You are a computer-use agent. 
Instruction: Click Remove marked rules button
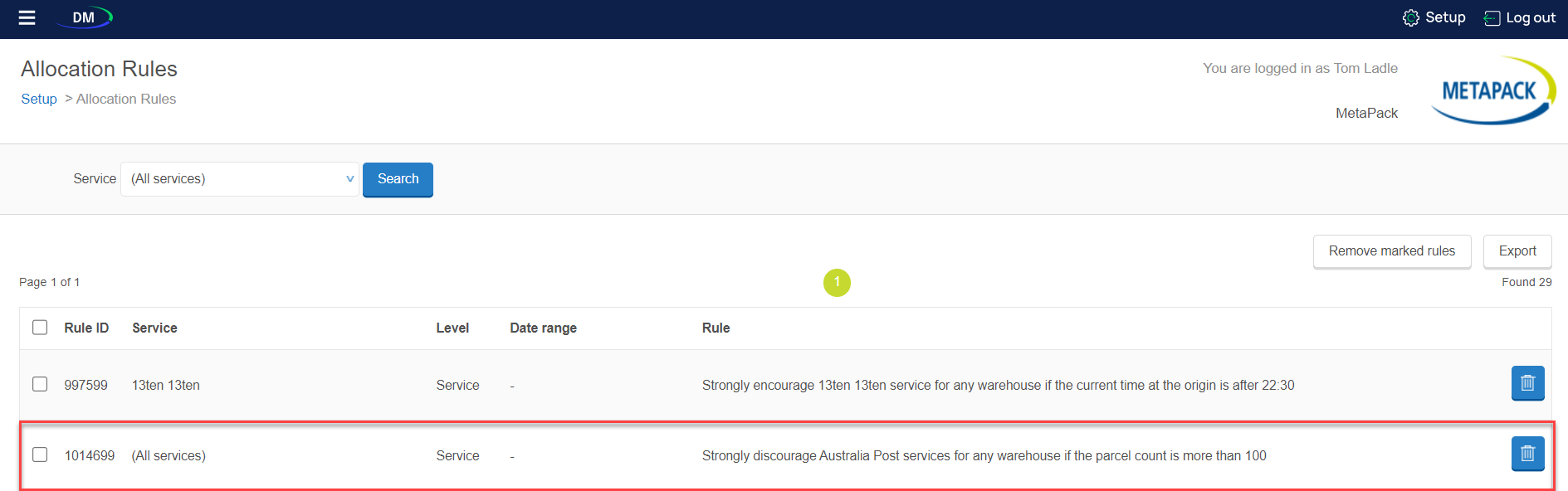click(1392, 251)
